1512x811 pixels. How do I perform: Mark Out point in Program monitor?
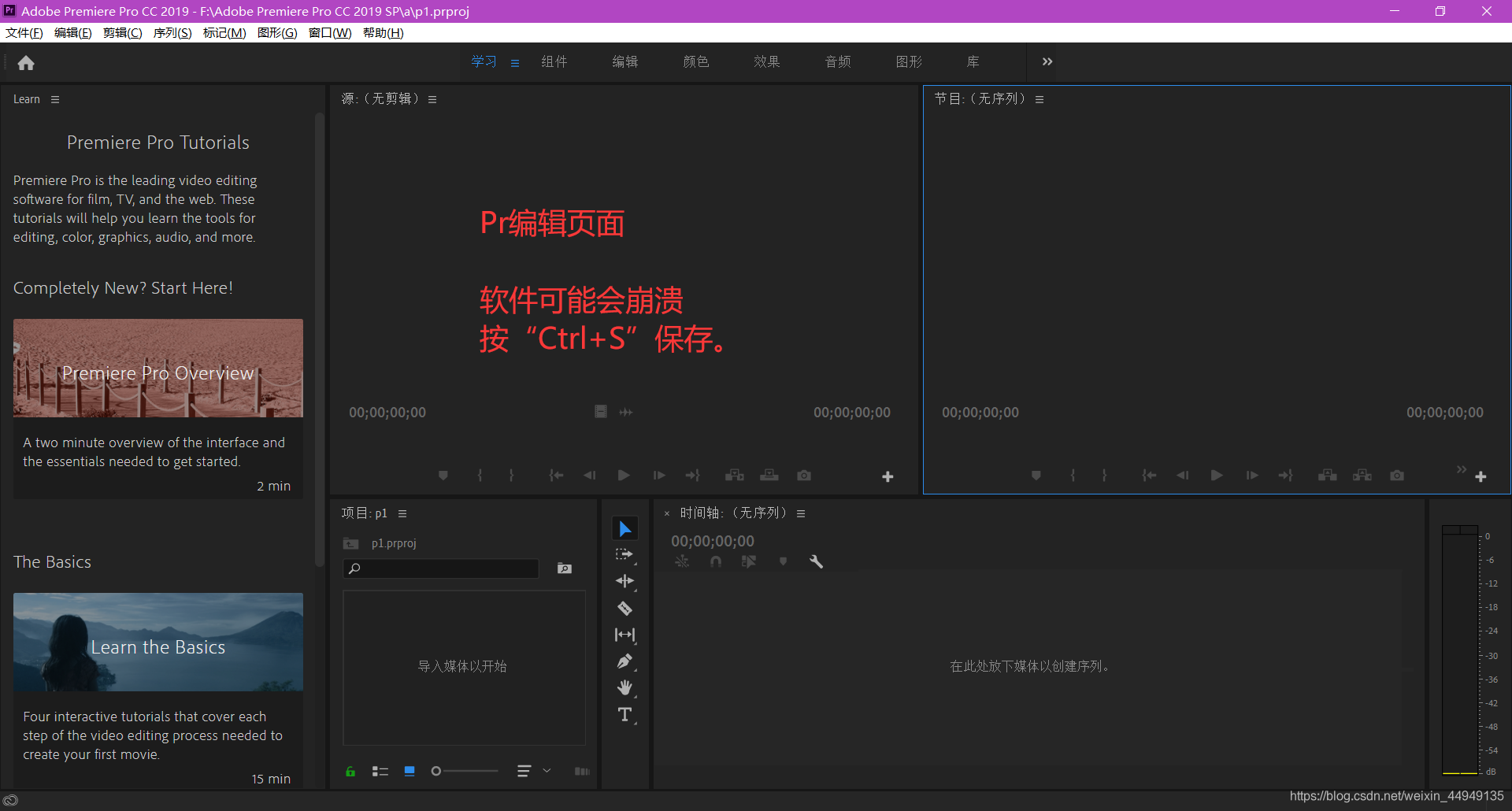[1104, 476]
